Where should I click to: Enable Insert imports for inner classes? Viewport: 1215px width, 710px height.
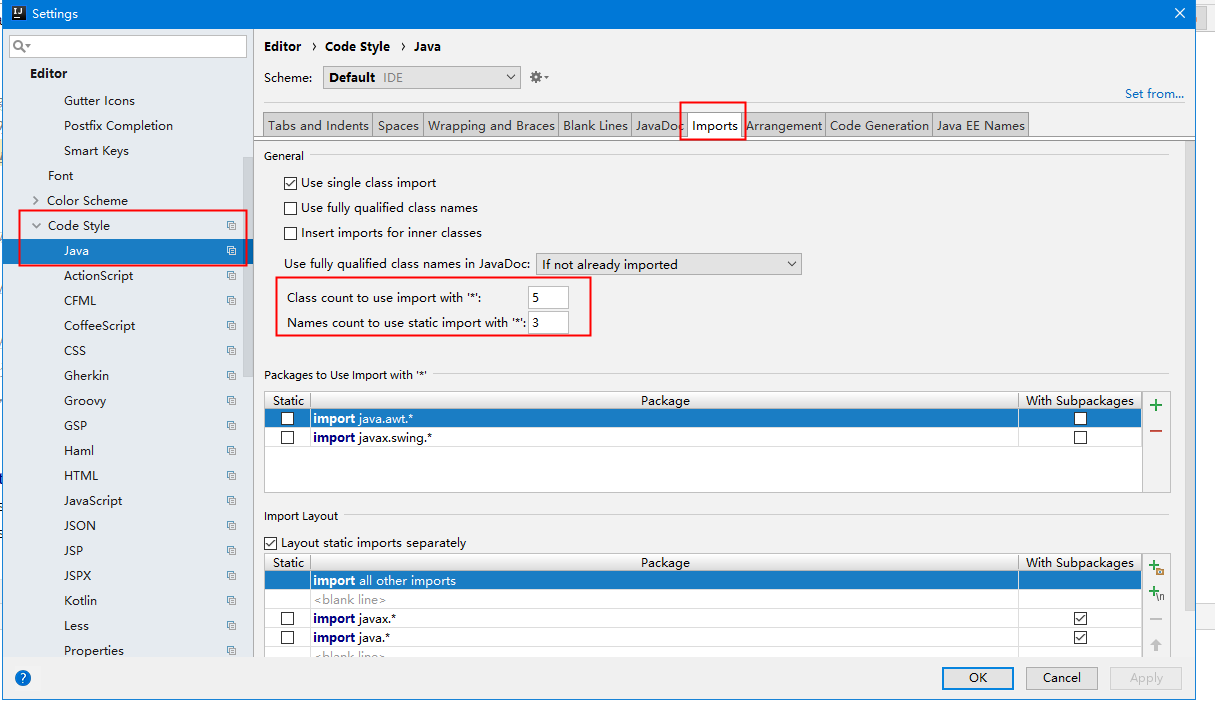tap(291, 233)
